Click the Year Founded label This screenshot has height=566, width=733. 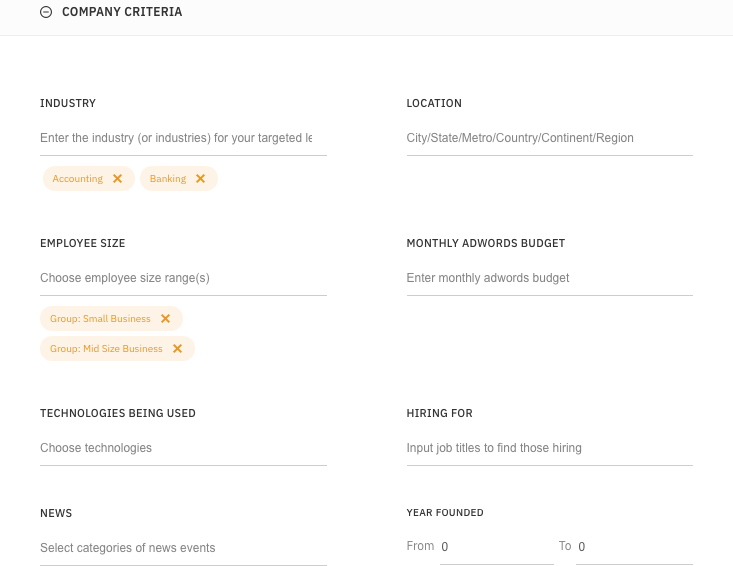(x=444, y=513)
